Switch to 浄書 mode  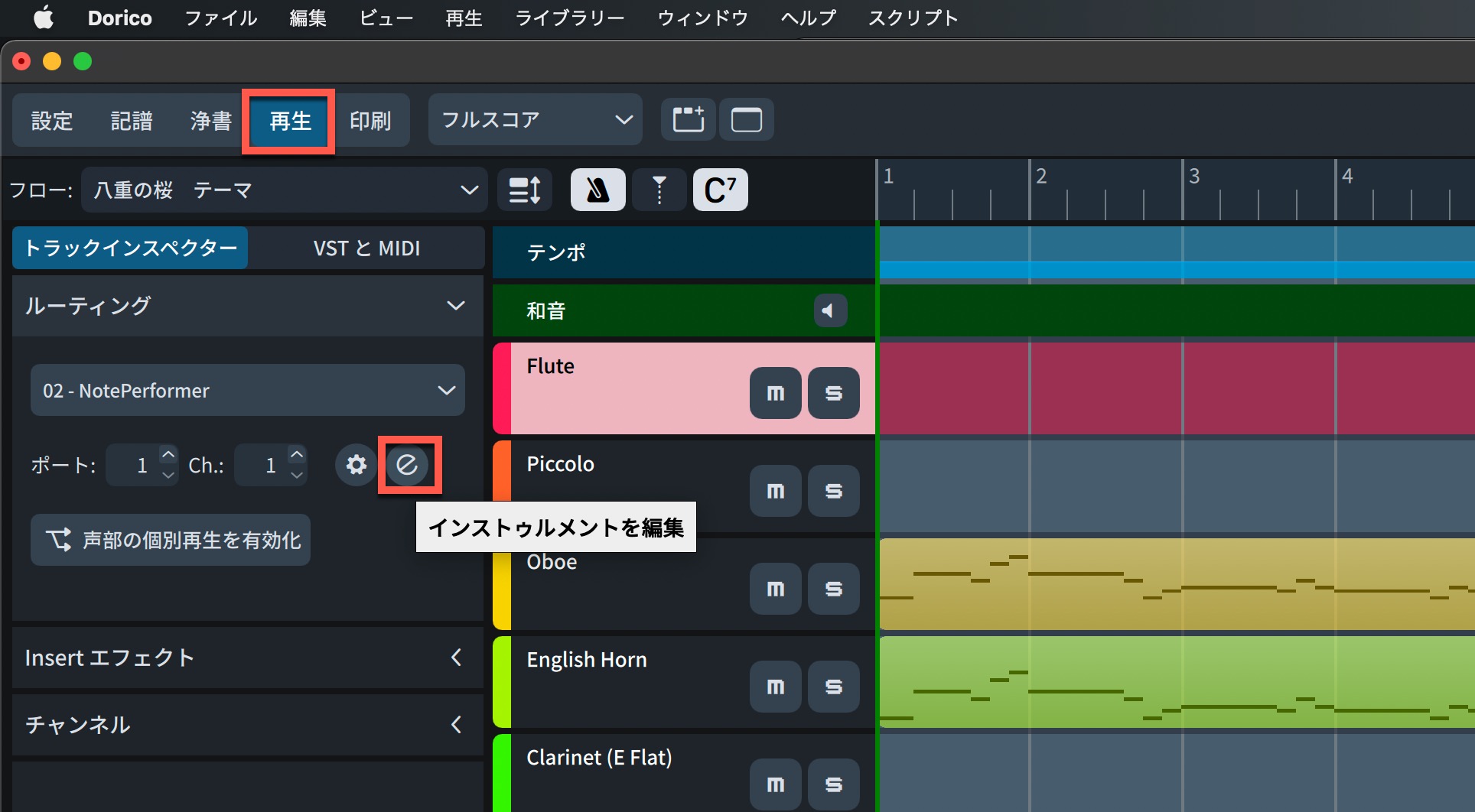point(211,120)
